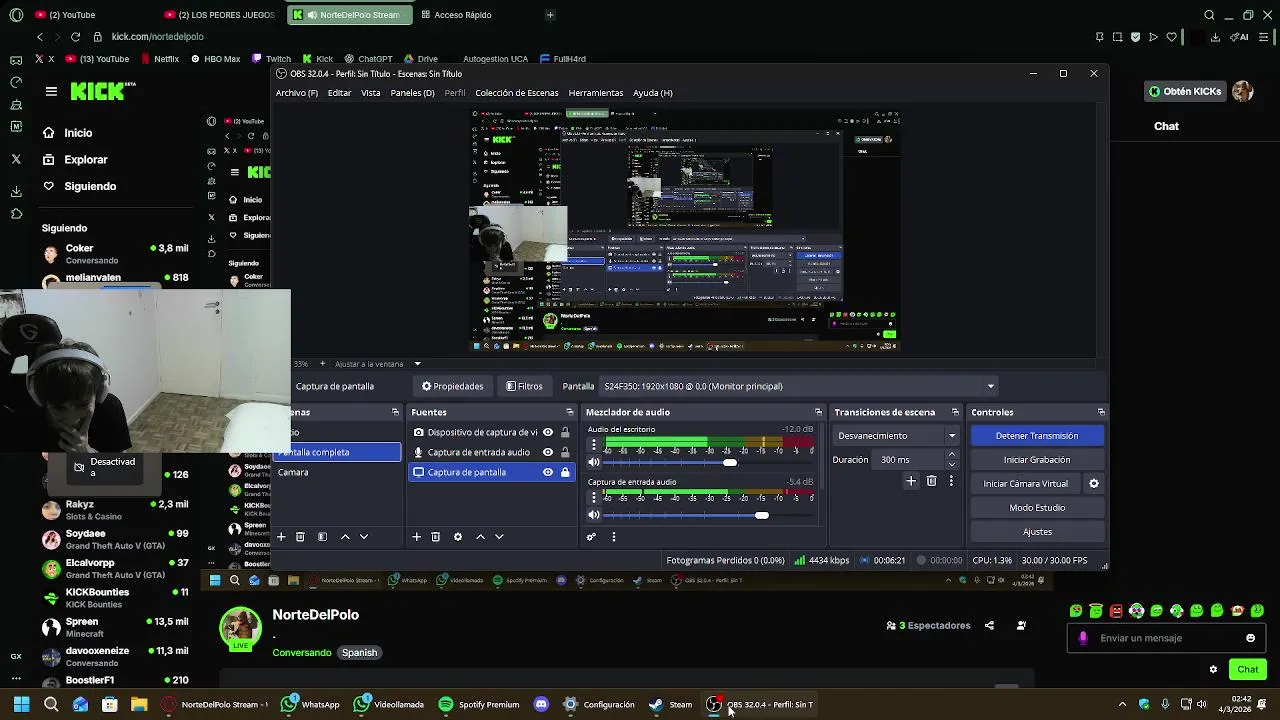Open advanced audio properties gear in mixer
The width and height of the screenshot is (1280, 720).
[x=591, y=537]
